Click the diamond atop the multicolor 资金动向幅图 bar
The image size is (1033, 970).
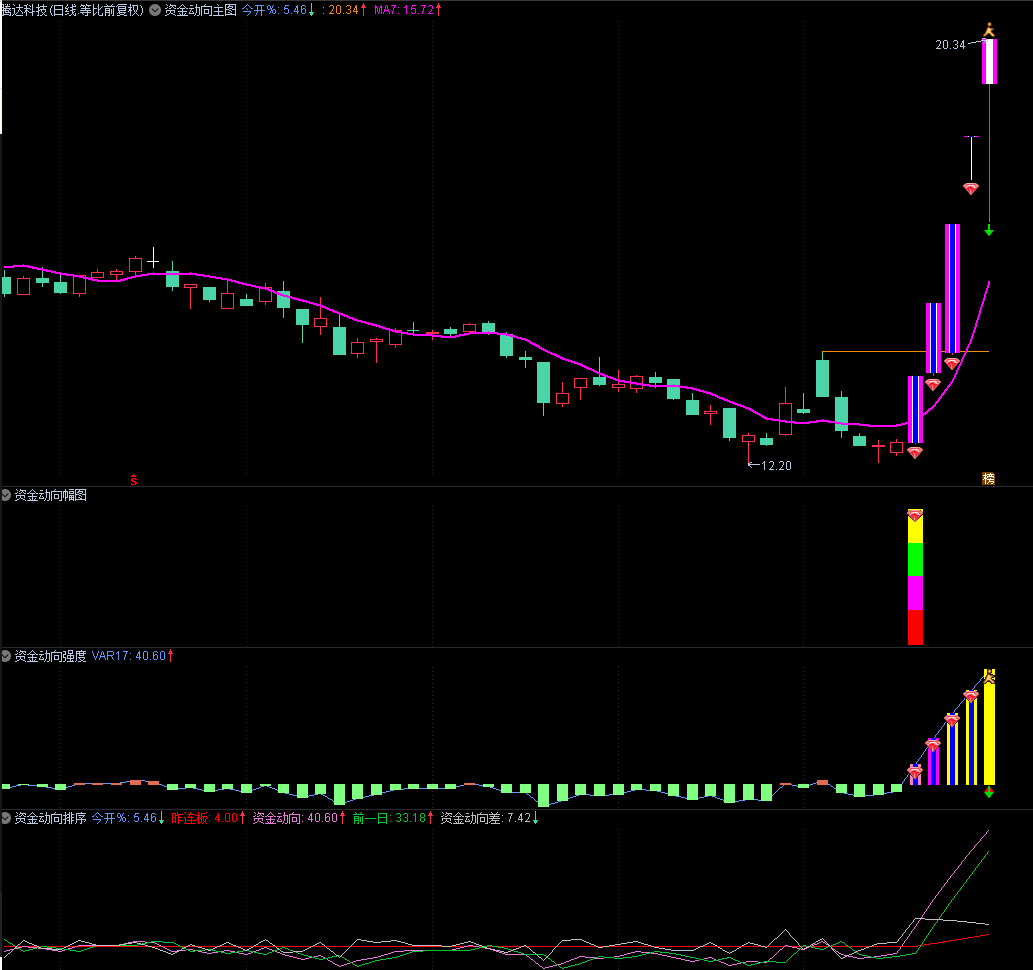[915, 515]
